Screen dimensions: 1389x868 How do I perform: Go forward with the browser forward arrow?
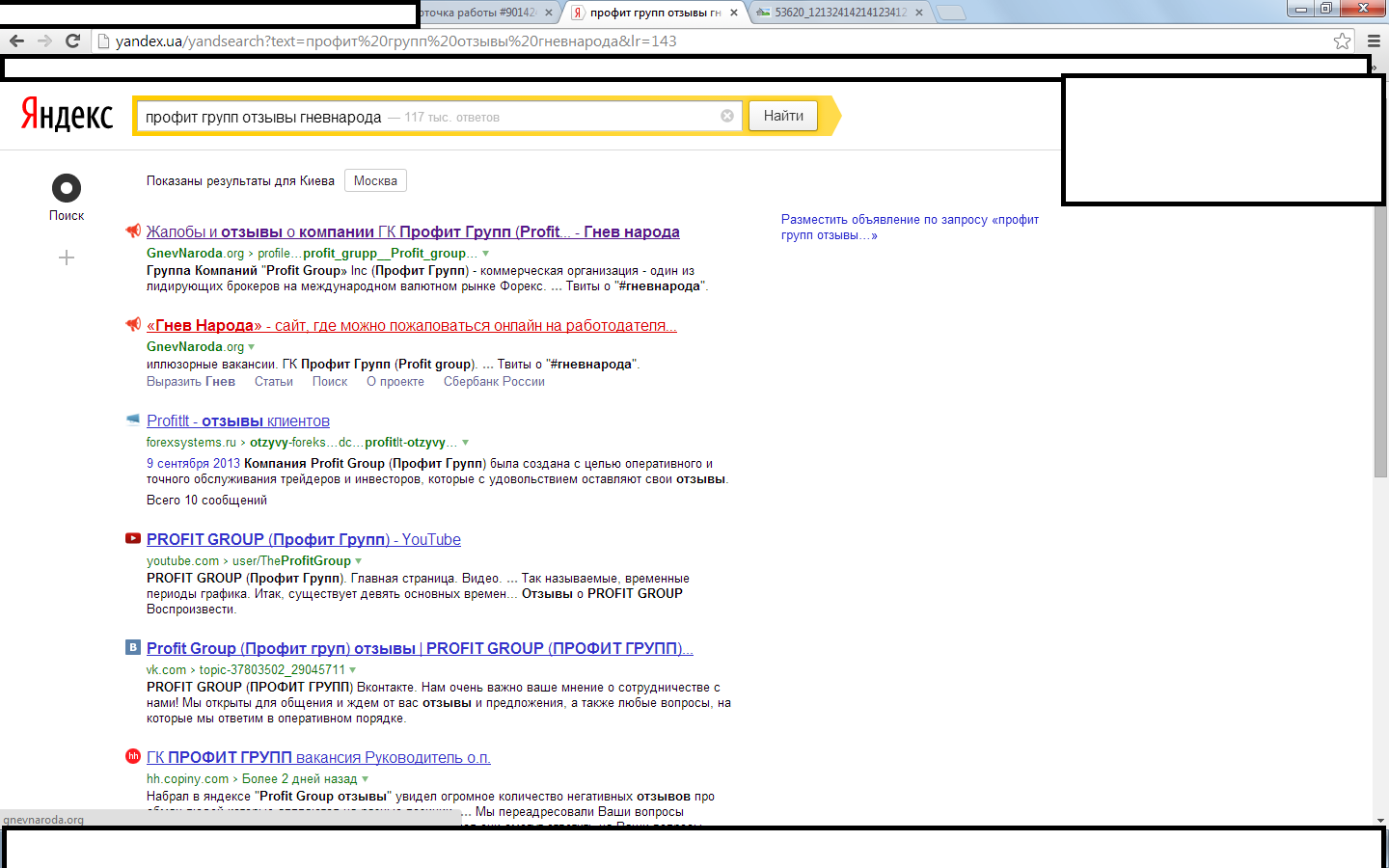pyautogui.click(x=44, y=41)
